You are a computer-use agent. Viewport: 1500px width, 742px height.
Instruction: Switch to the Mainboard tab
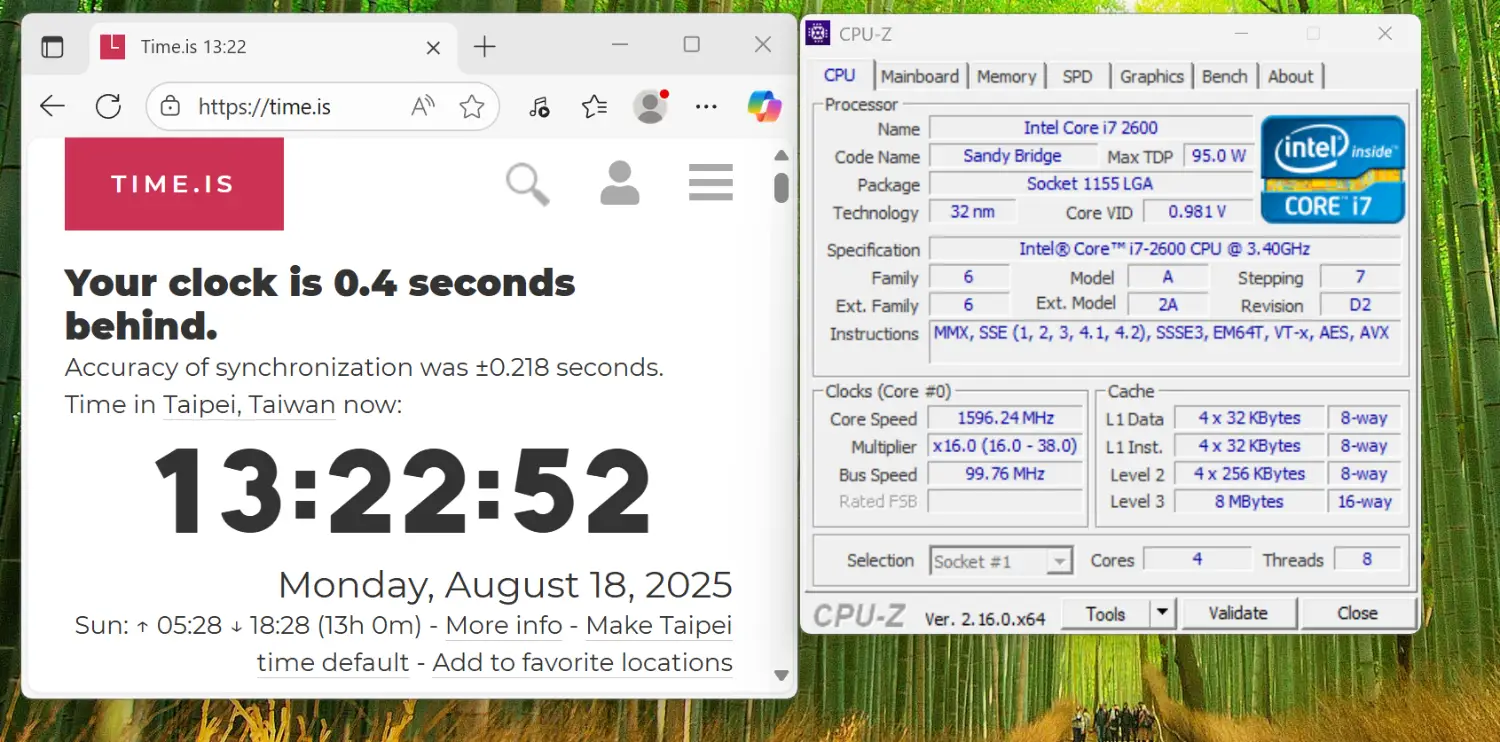[x=920, y=76]
